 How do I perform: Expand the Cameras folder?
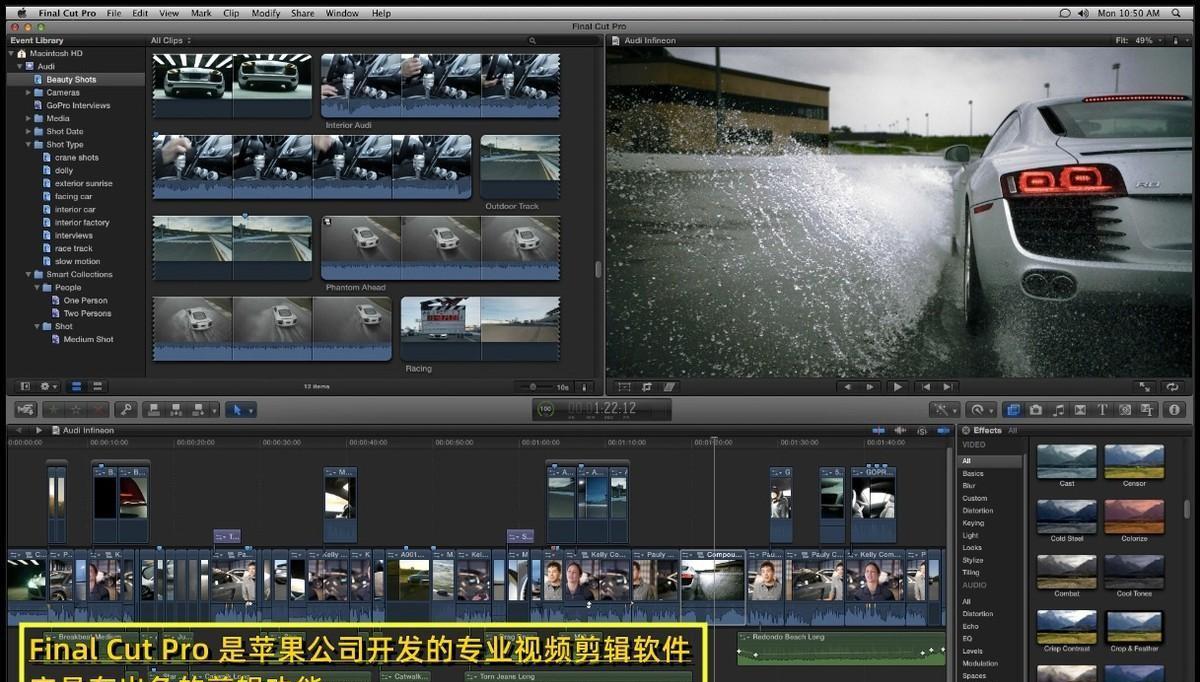(29, 92)
